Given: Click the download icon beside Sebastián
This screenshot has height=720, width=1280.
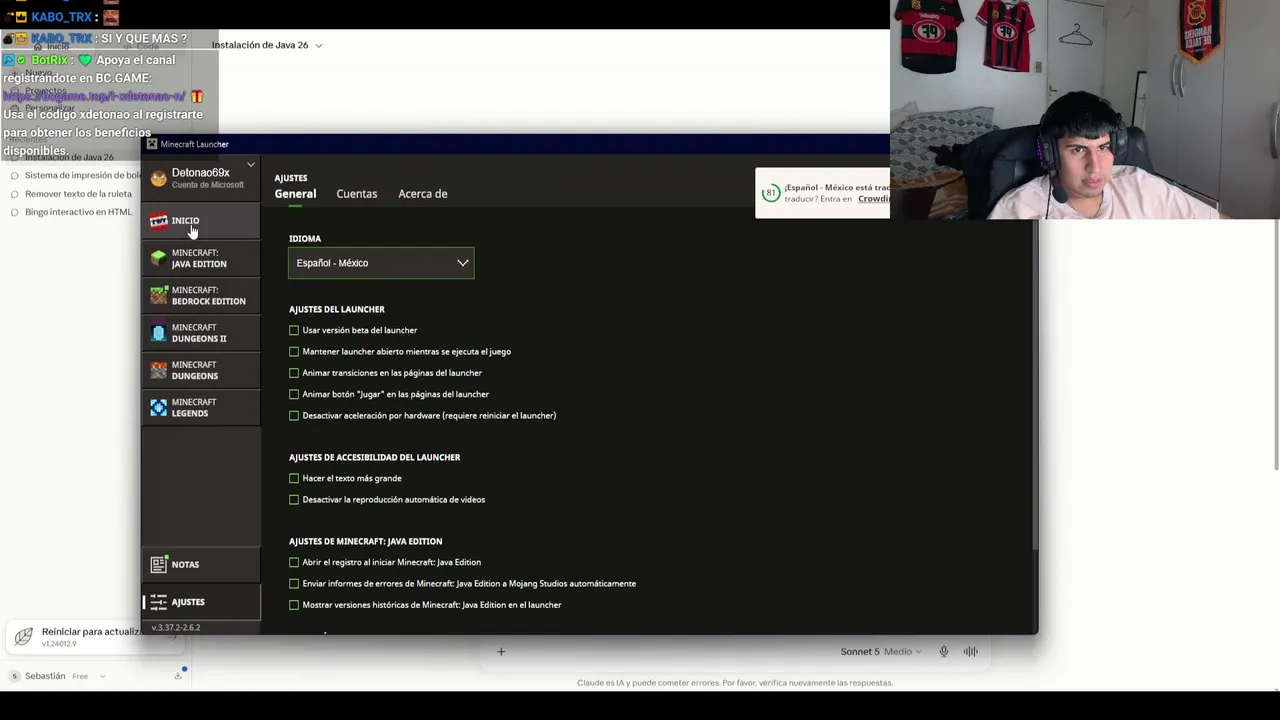Looking at the screenshot, I should pos(178,676).
